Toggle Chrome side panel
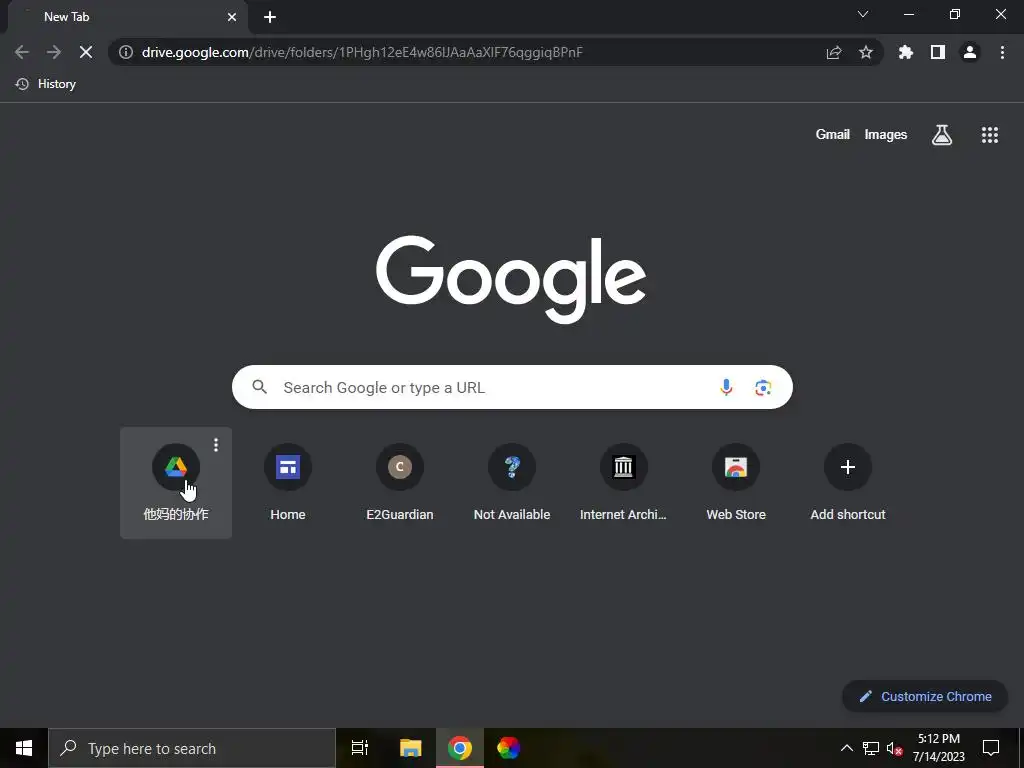 938,52
